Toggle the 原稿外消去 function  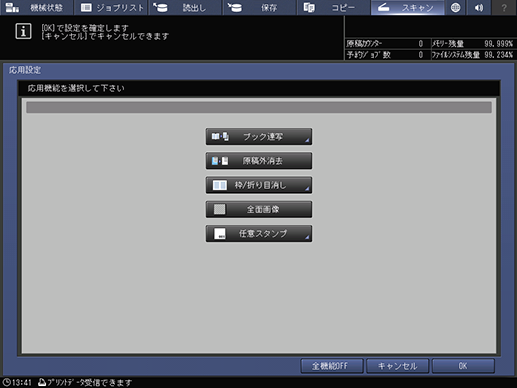(259, 161)
